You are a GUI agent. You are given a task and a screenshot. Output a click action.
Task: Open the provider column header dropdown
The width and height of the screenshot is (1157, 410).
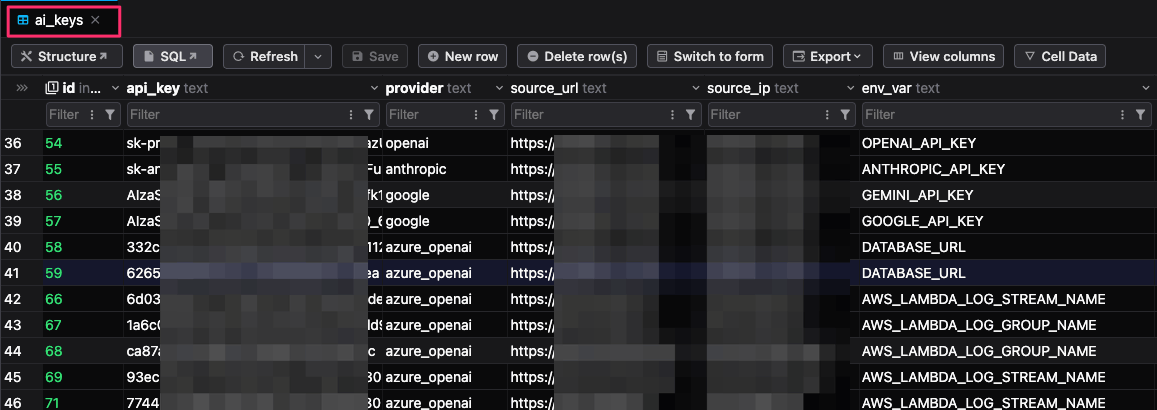click(x=499, y=88)
